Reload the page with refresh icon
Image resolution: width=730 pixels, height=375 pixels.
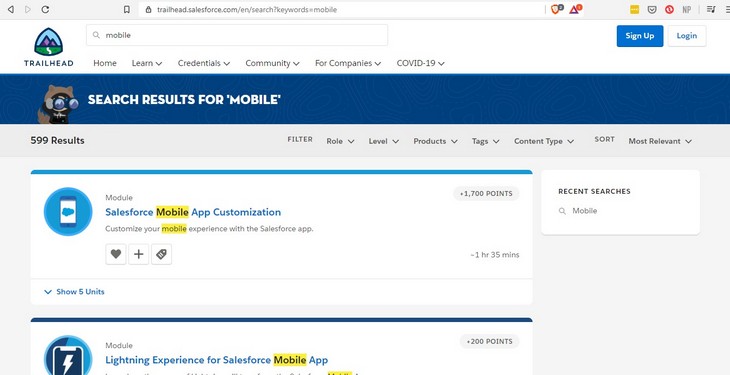coord(45,9)
